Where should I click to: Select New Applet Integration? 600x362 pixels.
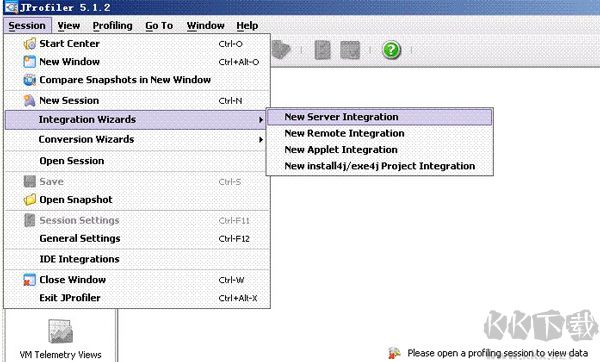click(x=379, y=150)
